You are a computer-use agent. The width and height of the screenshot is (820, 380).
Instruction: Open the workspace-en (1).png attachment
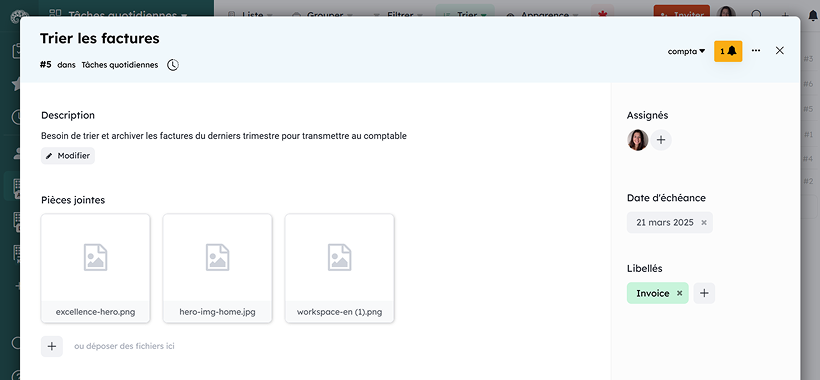339,268
